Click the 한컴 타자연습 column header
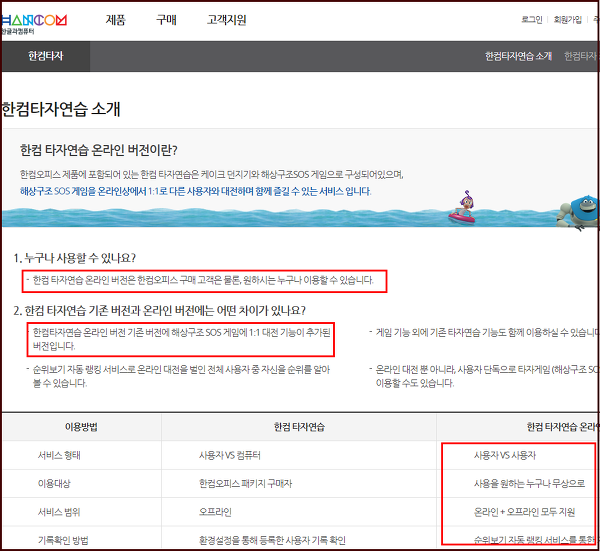Image resolution: width=600 pixels, height=551 pixels. 299,427
